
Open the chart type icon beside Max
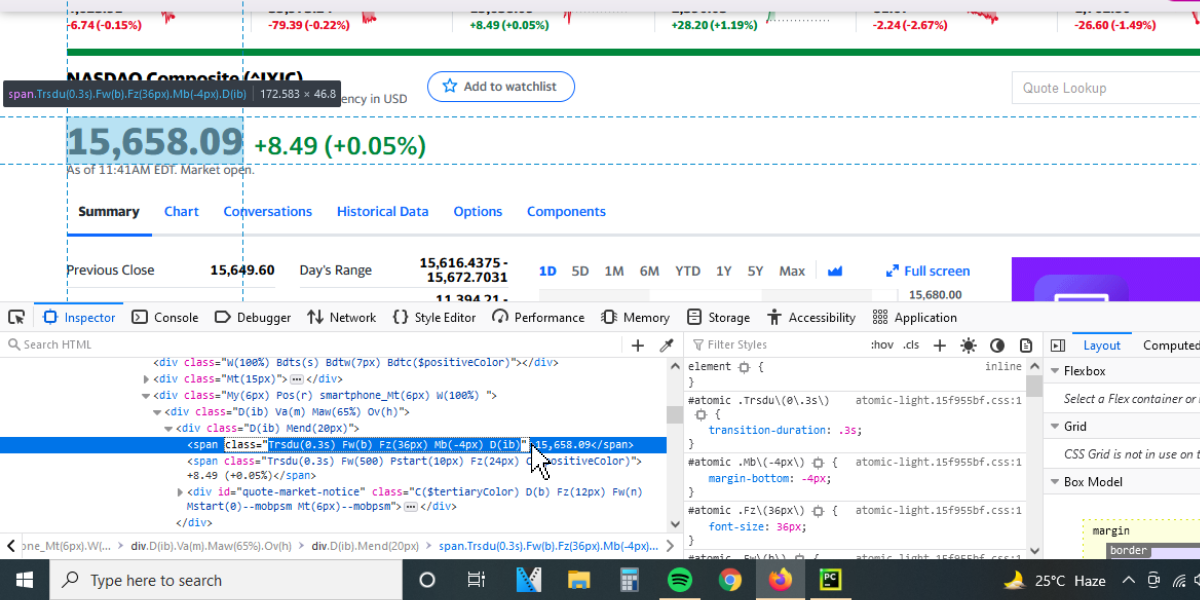(x=835, y=270)
